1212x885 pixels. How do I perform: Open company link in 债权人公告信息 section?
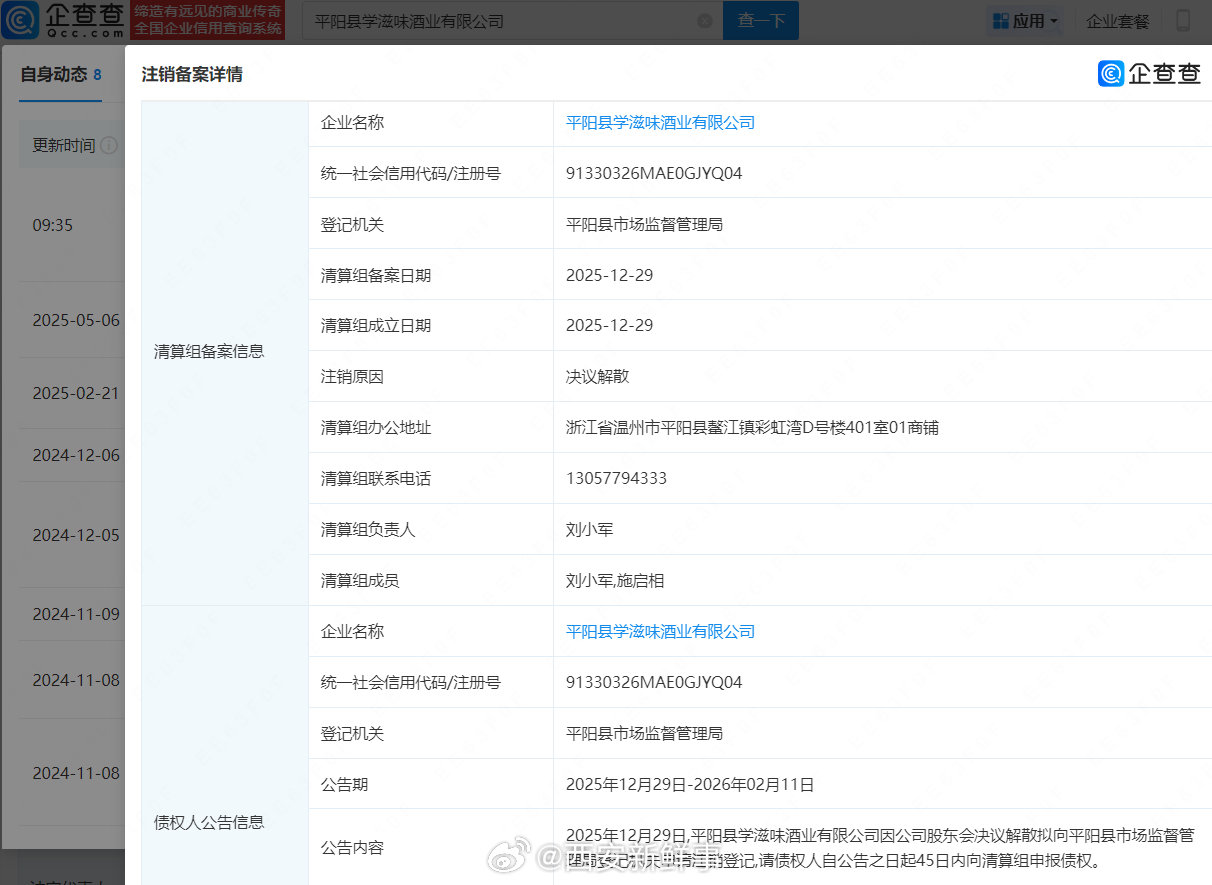pyautogui.click(x=660, y=632)
